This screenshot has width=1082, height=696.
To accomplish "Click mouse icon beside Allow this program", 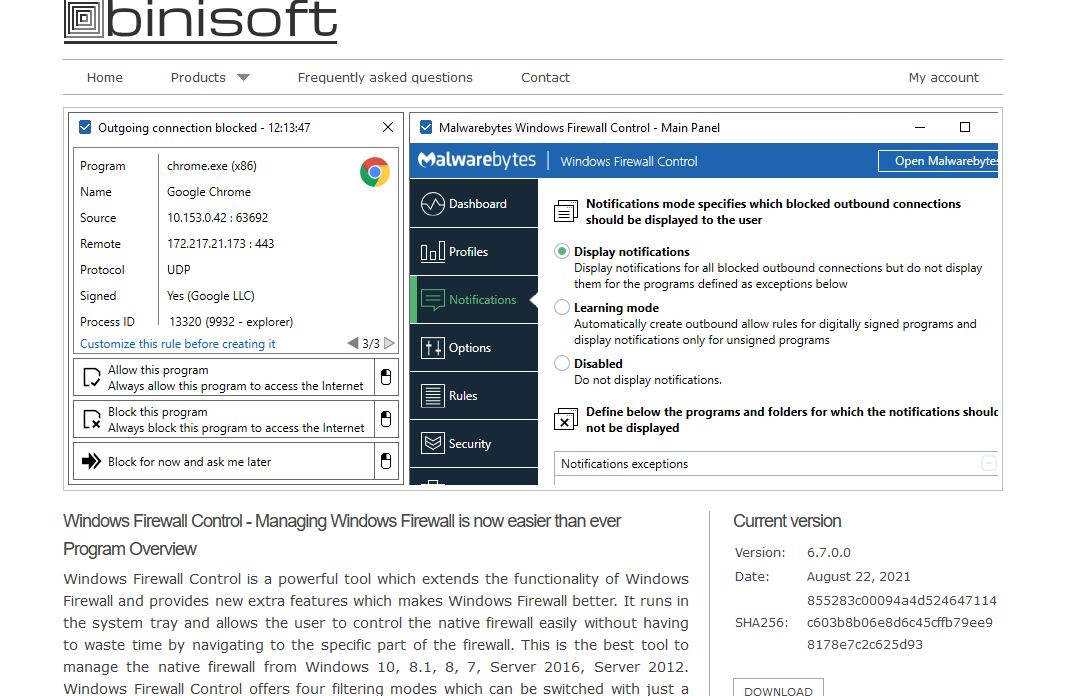I will 386,377.
